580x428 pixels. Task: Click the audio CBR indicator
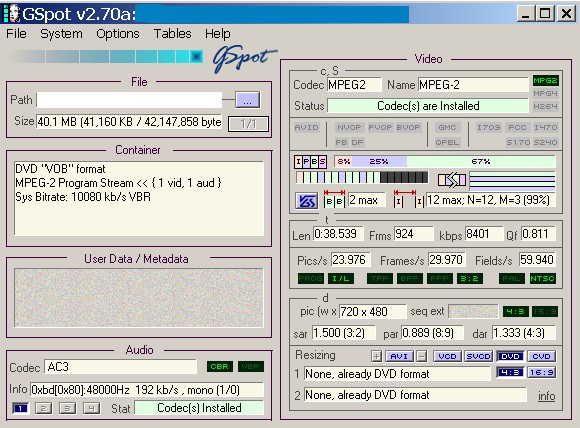219,367
